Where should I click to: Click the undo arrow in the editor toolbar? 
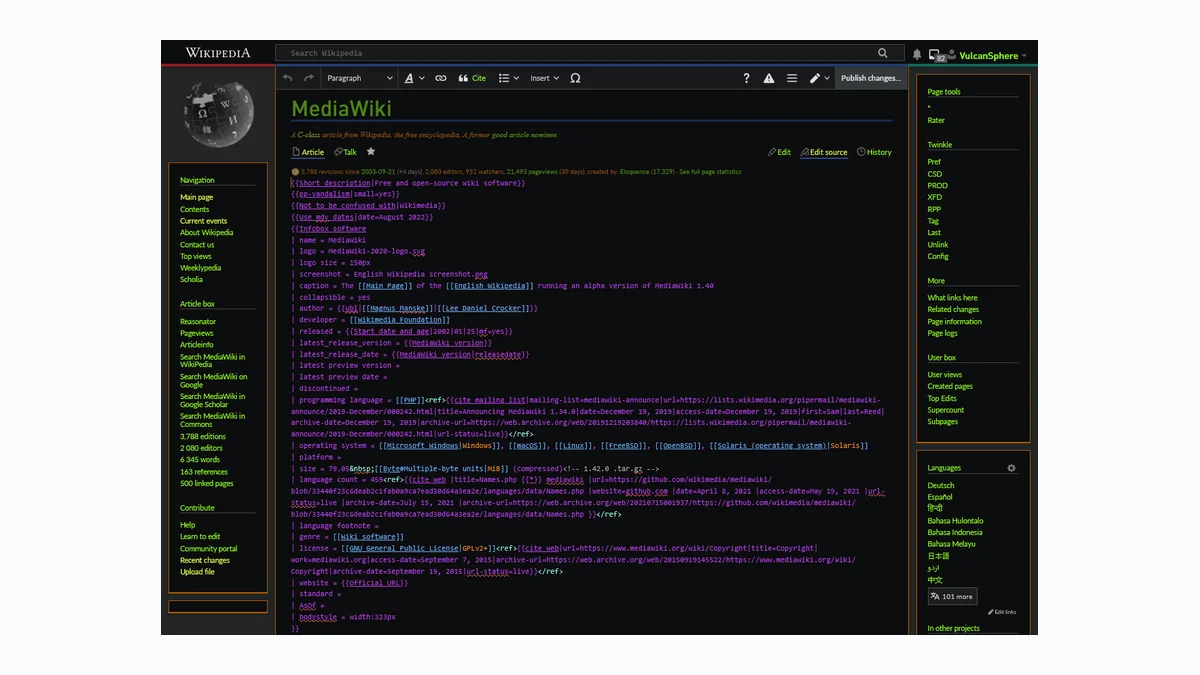point(288,78)
